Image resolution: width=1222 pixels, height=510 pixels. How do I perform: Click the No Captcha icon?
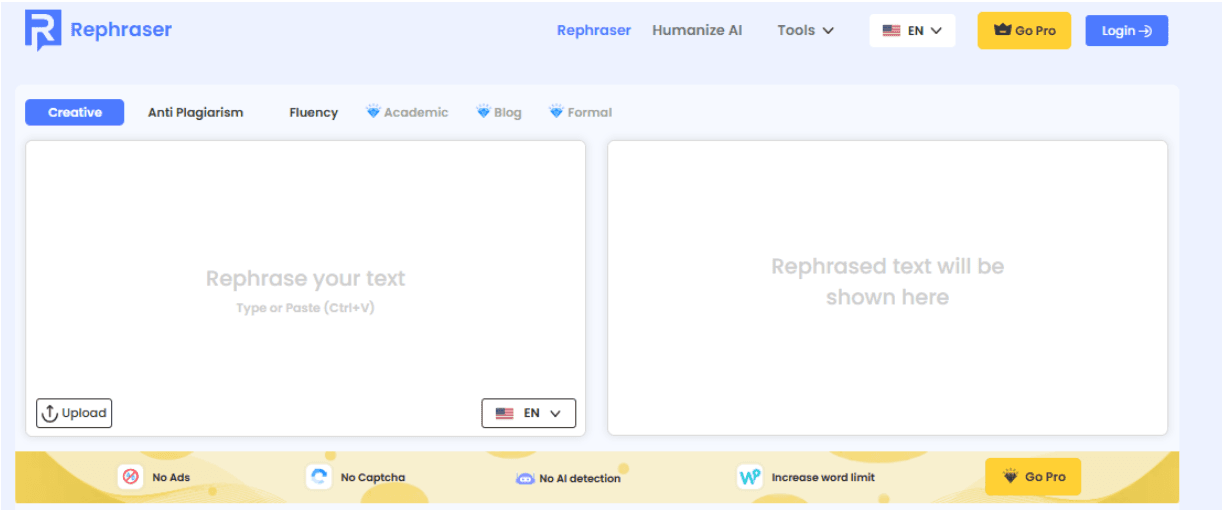pyautogui.click(x=319, y=477)
